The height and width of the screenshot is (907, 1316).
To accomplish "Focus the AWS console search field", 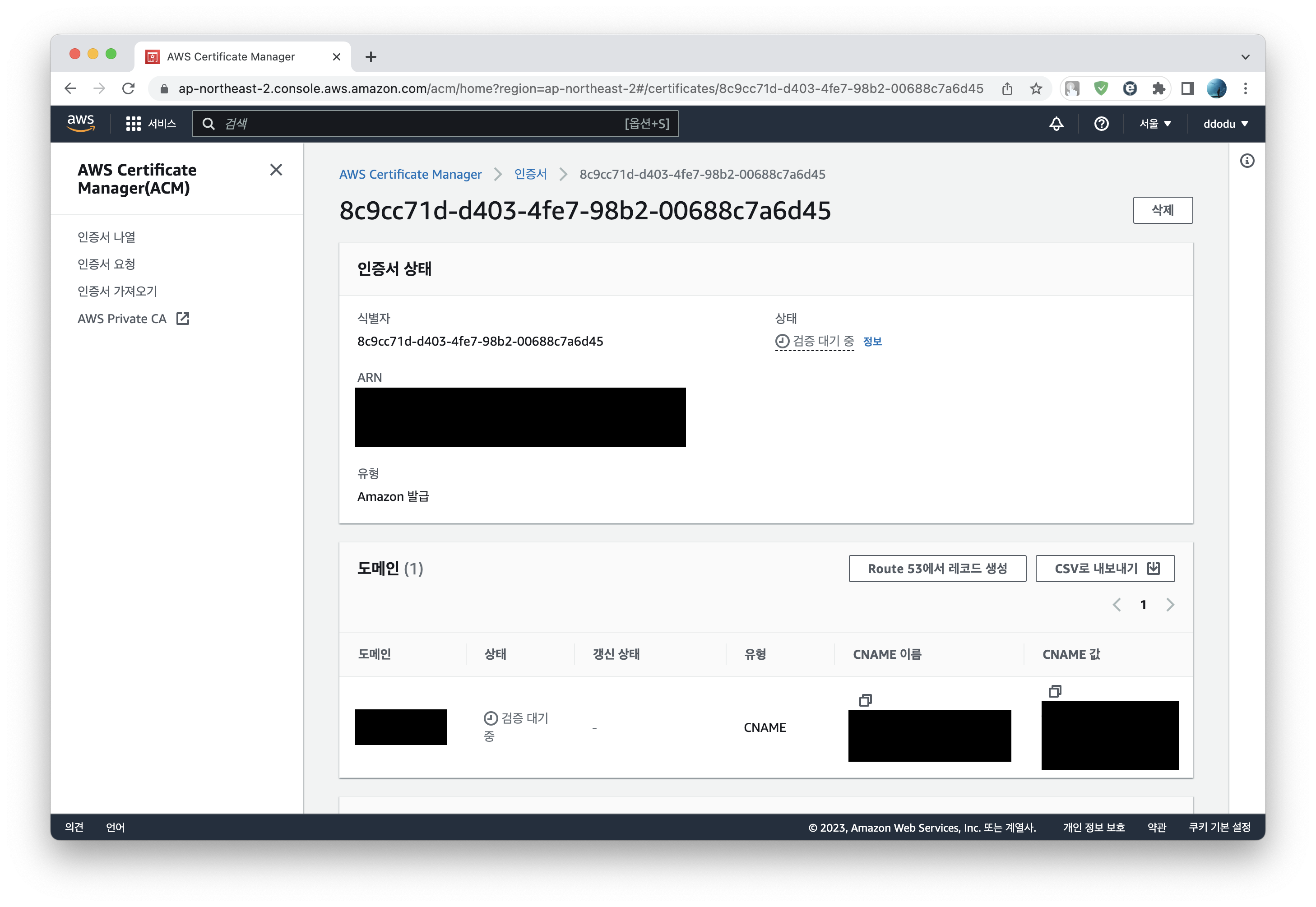I will [x=435, y=123].
